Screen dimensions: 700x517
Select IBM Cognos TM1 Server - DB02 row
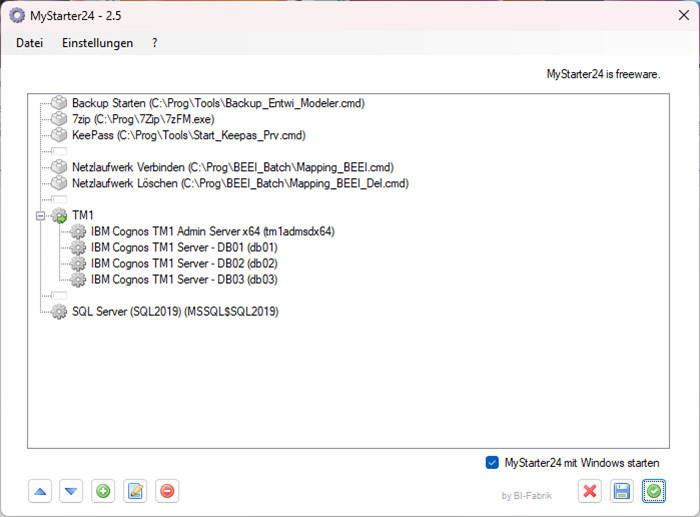coord(184,263)
